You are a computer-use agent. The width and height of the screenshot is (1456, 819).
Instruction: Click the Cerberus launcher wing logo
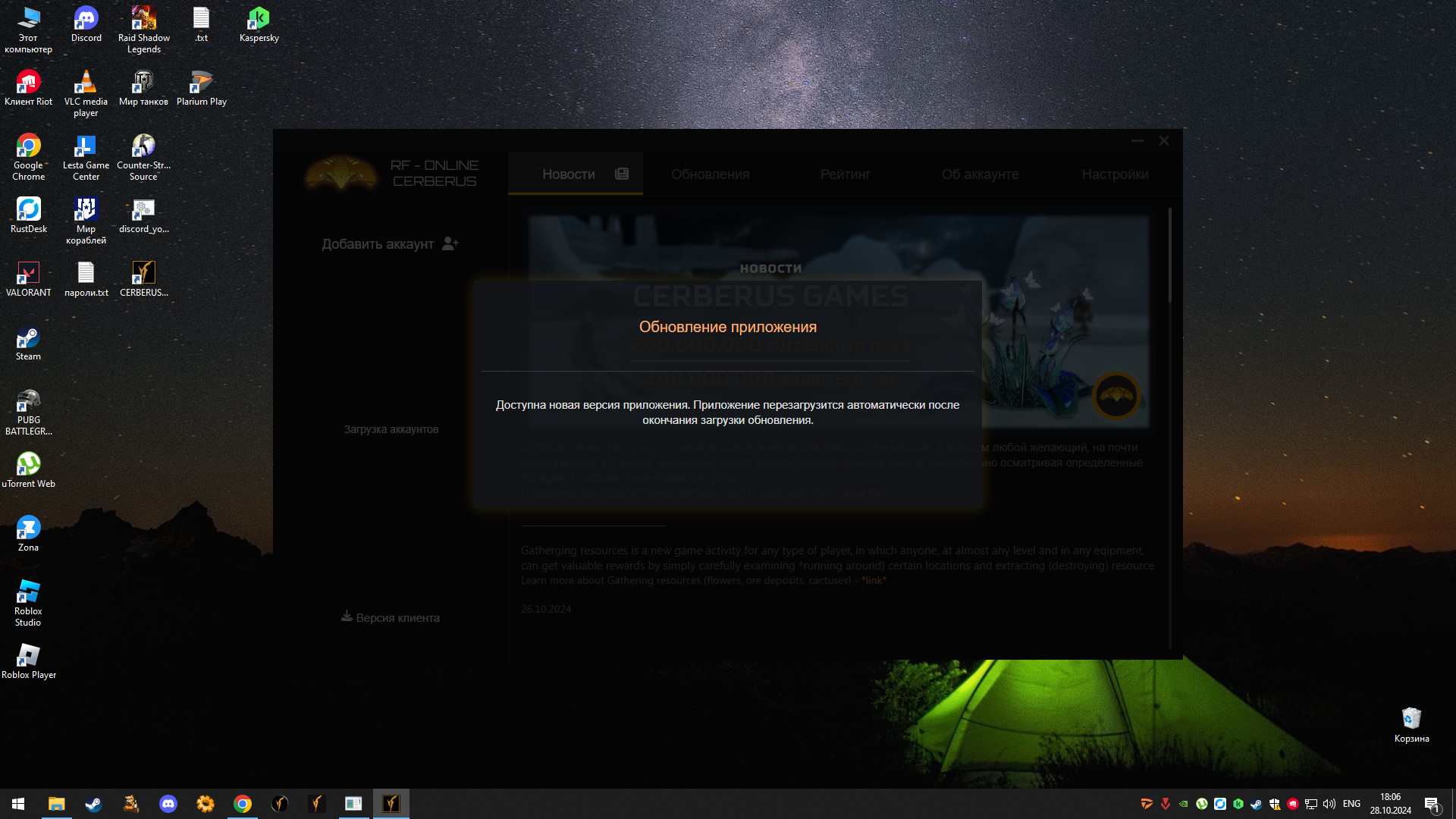pos(340,173)
